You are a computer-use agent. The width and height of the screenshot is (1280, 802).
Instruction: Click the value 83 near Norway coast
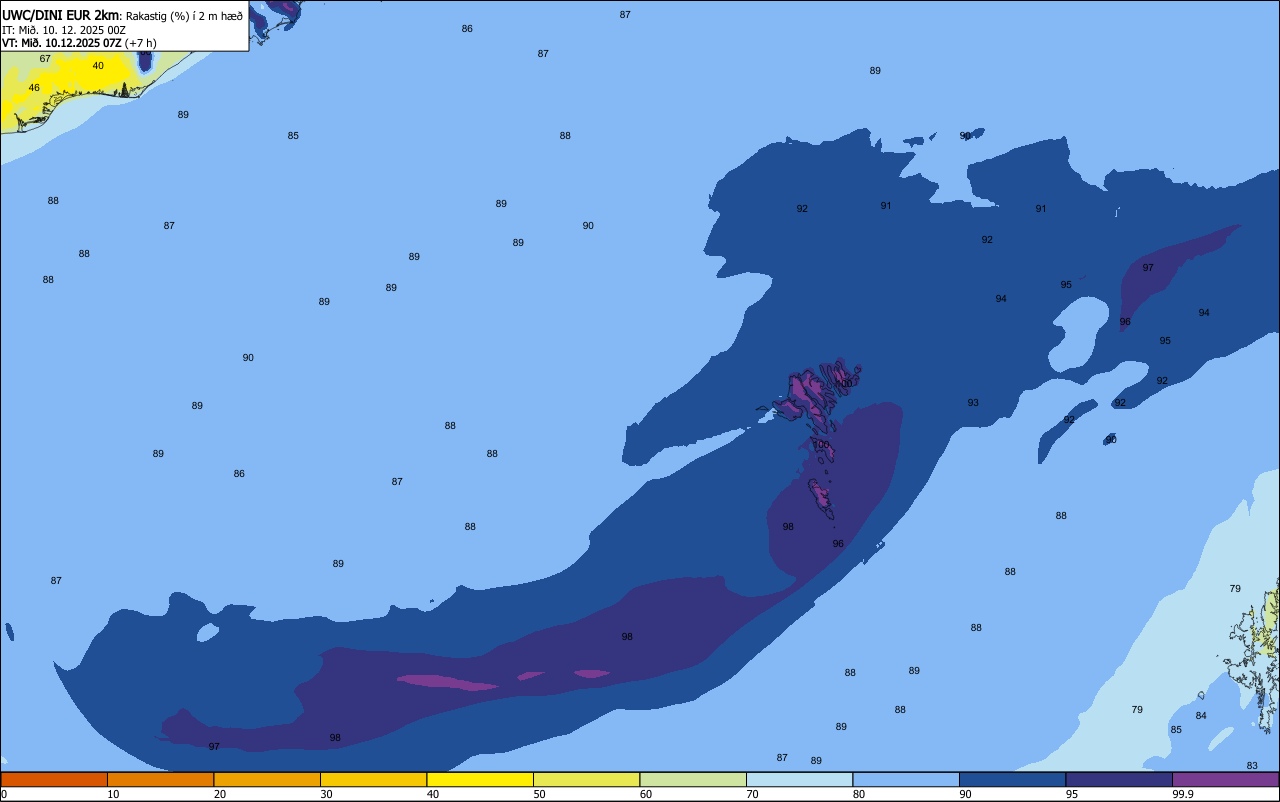point(1252,766)
